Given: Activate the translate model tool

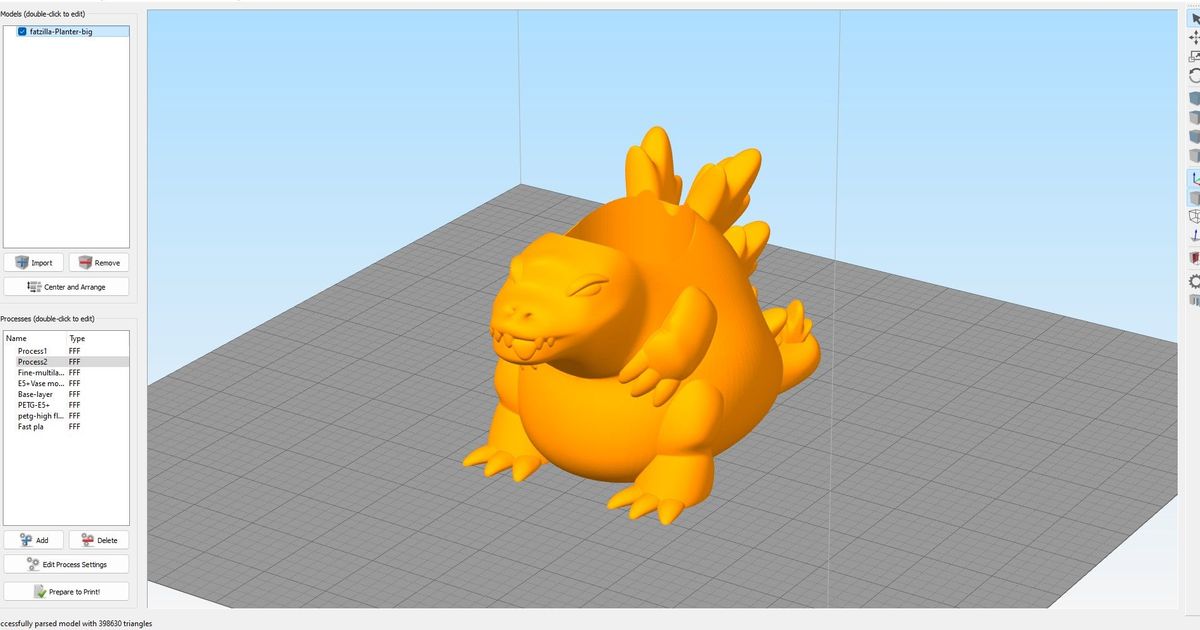Looking at the screenshot, I should [x=1193, y=37].
